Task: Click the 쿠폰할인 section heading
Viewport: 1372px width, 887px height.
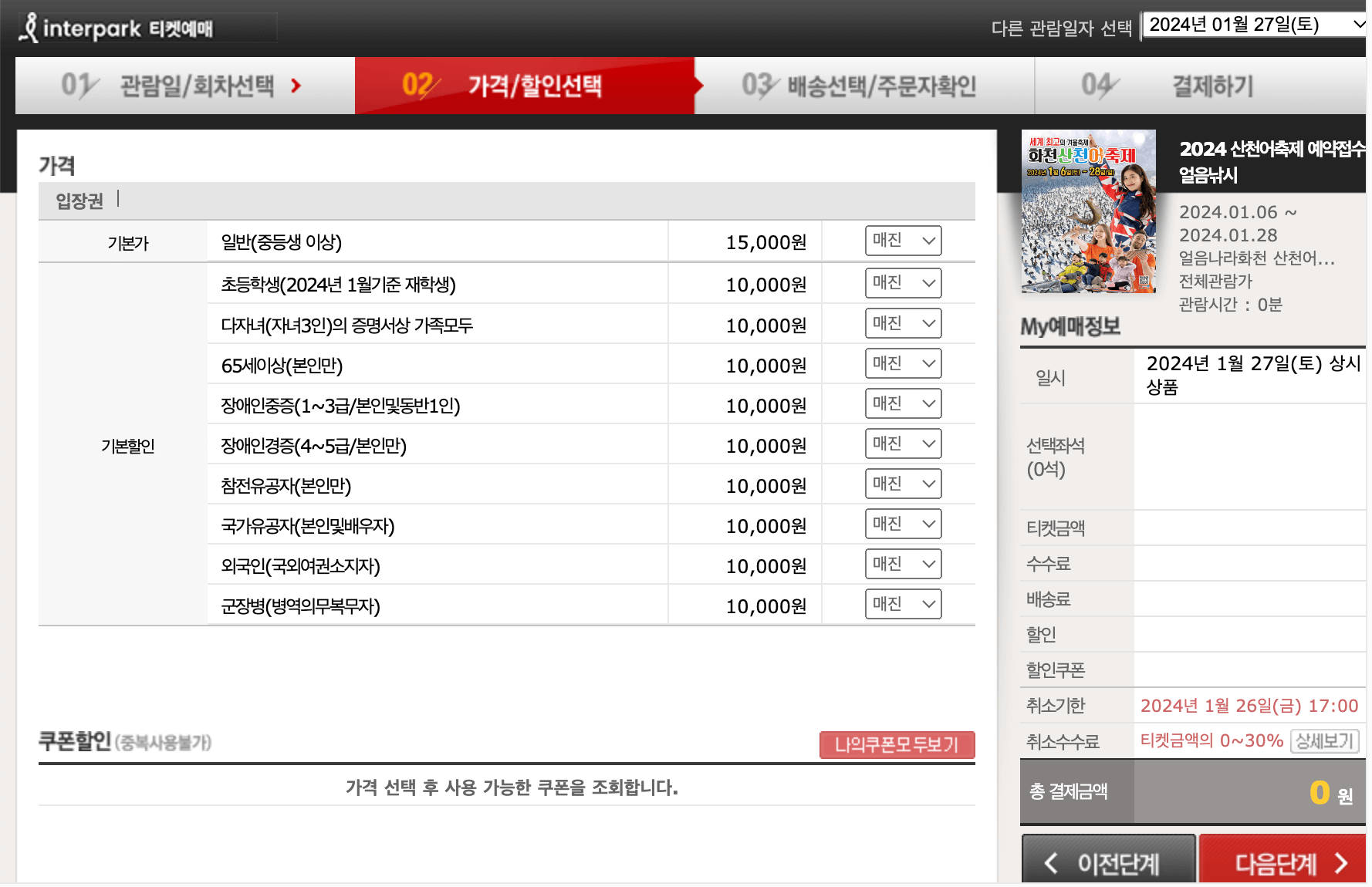Action: (x=75, y=741)
